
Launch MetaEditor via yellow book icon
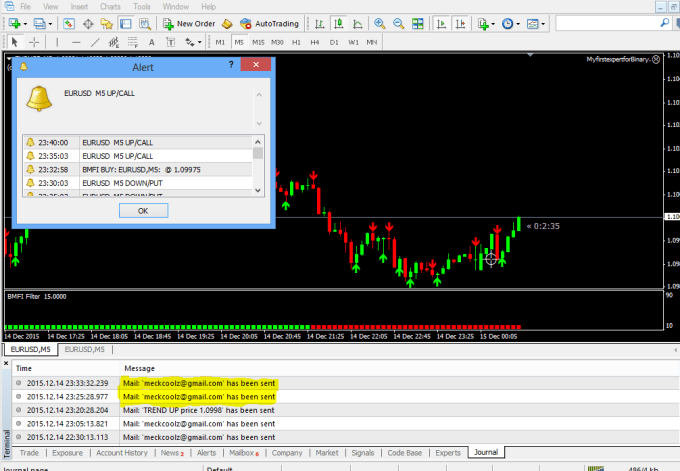click(x=227, y=23)
